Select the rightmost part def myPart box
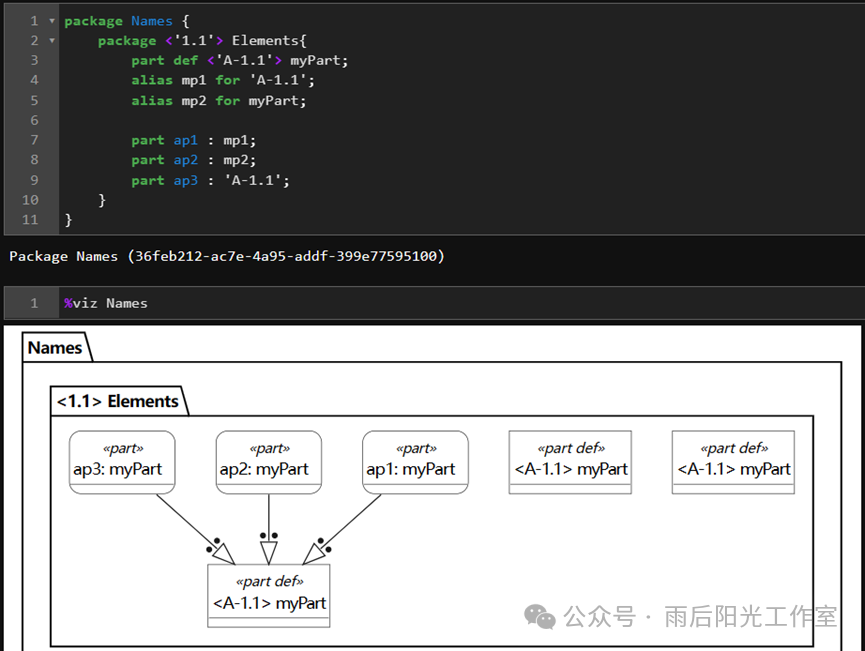Image resolution: width=865 pixels, height=651 pixels. 733,462
